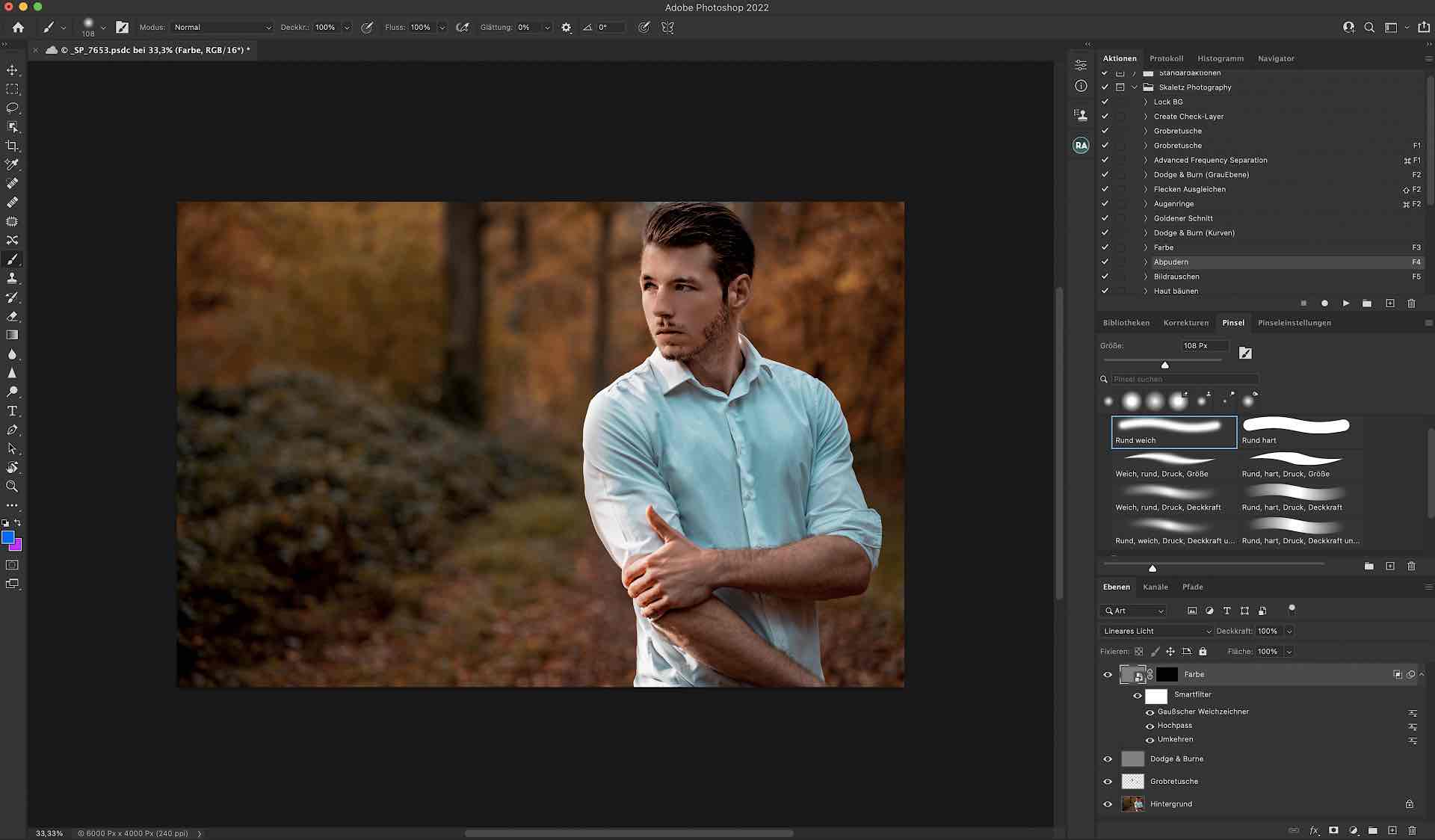This screenshot has height=840, width=1435.
Task: Open brush settings panel icon in options bar
Action: coord(123,27)
